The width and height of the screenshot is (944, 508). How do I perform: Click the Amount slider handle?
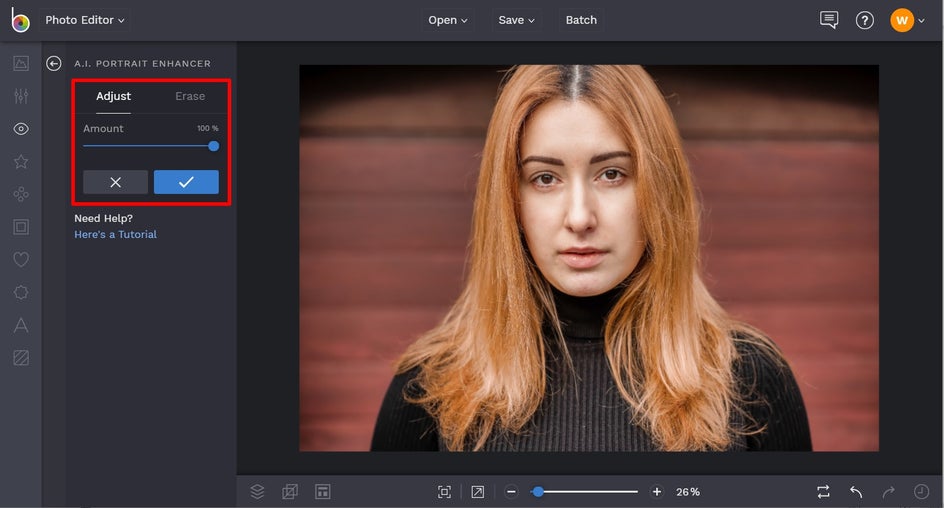click(x=213, y=146)
